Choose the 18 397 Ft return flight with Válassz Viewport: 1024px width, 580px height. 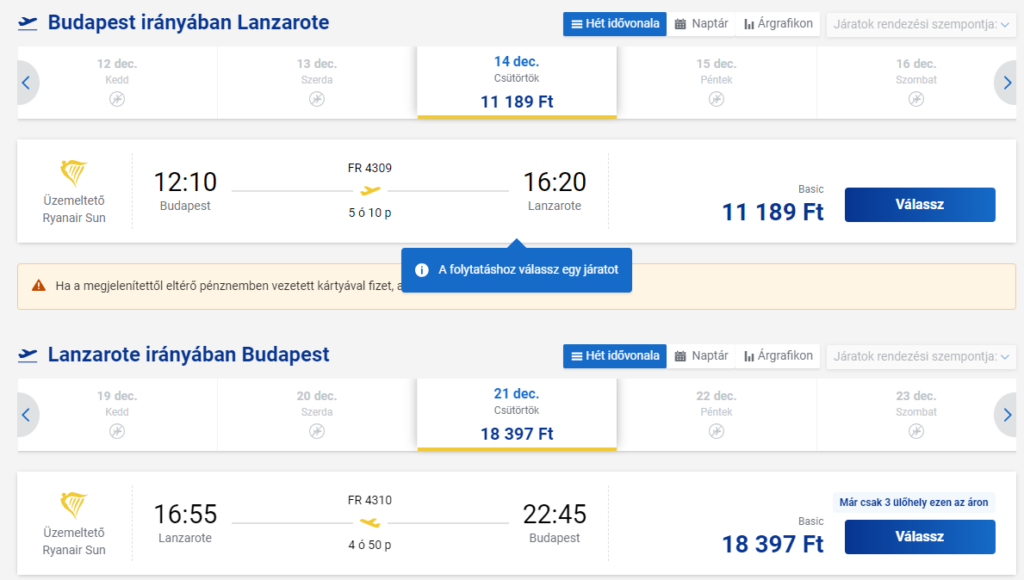click(920, 537)
